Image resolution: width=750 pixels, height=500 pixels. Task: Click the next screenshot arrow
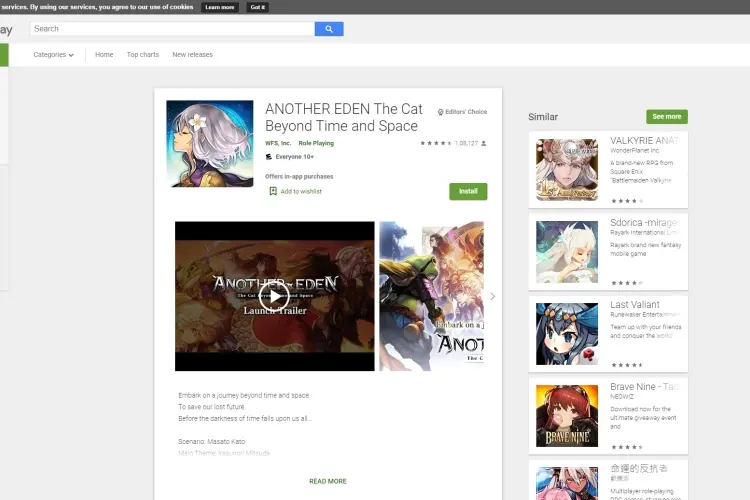(x=493, y=297)
